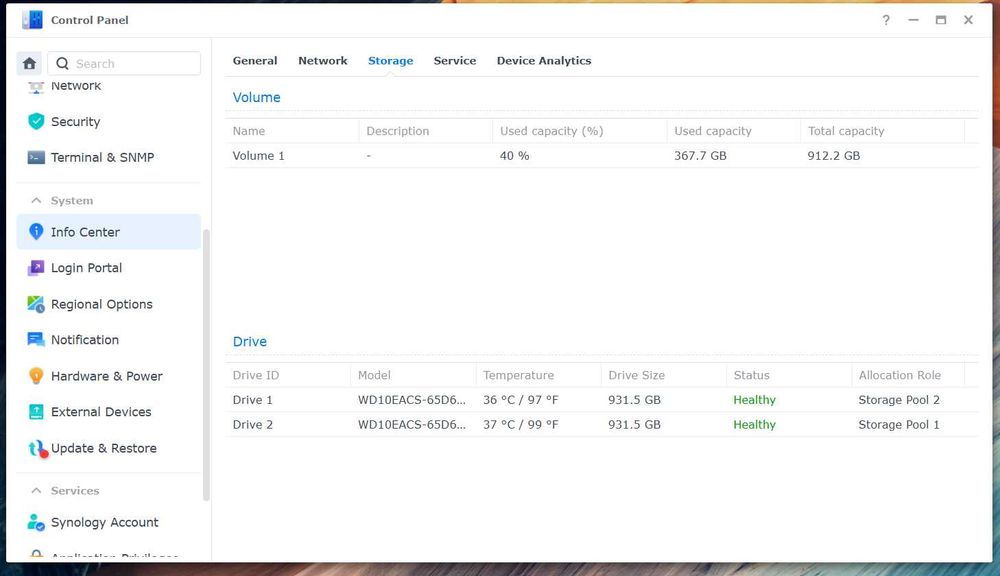Click the Drive section heading
The width and height of the screenshot is (1000, 576).
(249, 342)
